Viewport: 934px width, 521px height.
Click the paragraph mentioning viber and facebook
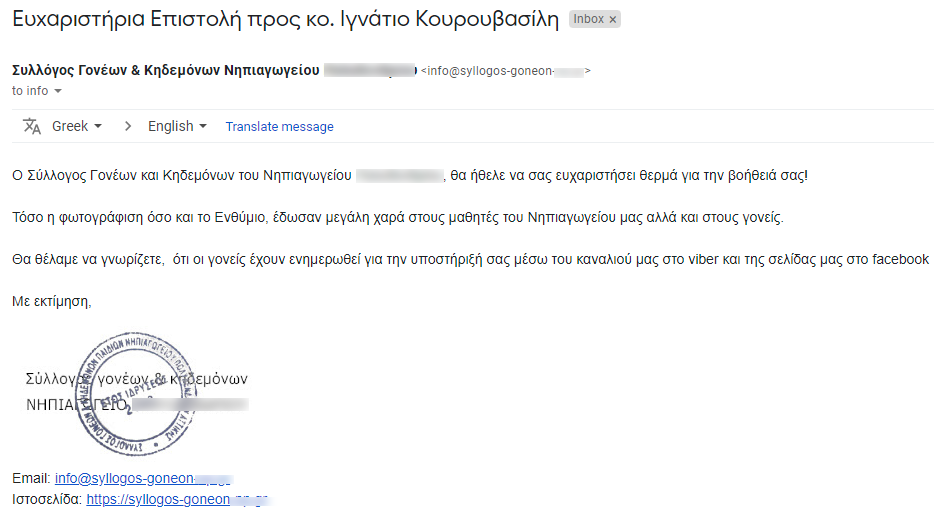pos(470,259)
